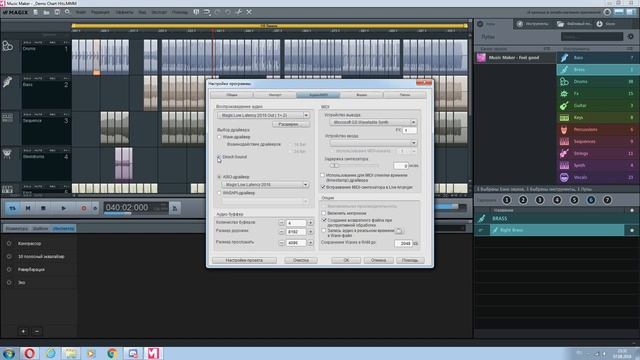The width and height of the screenshot is (640, 360).
Task: Click the cleanup button next to Project settings
Action: point(301,260)
